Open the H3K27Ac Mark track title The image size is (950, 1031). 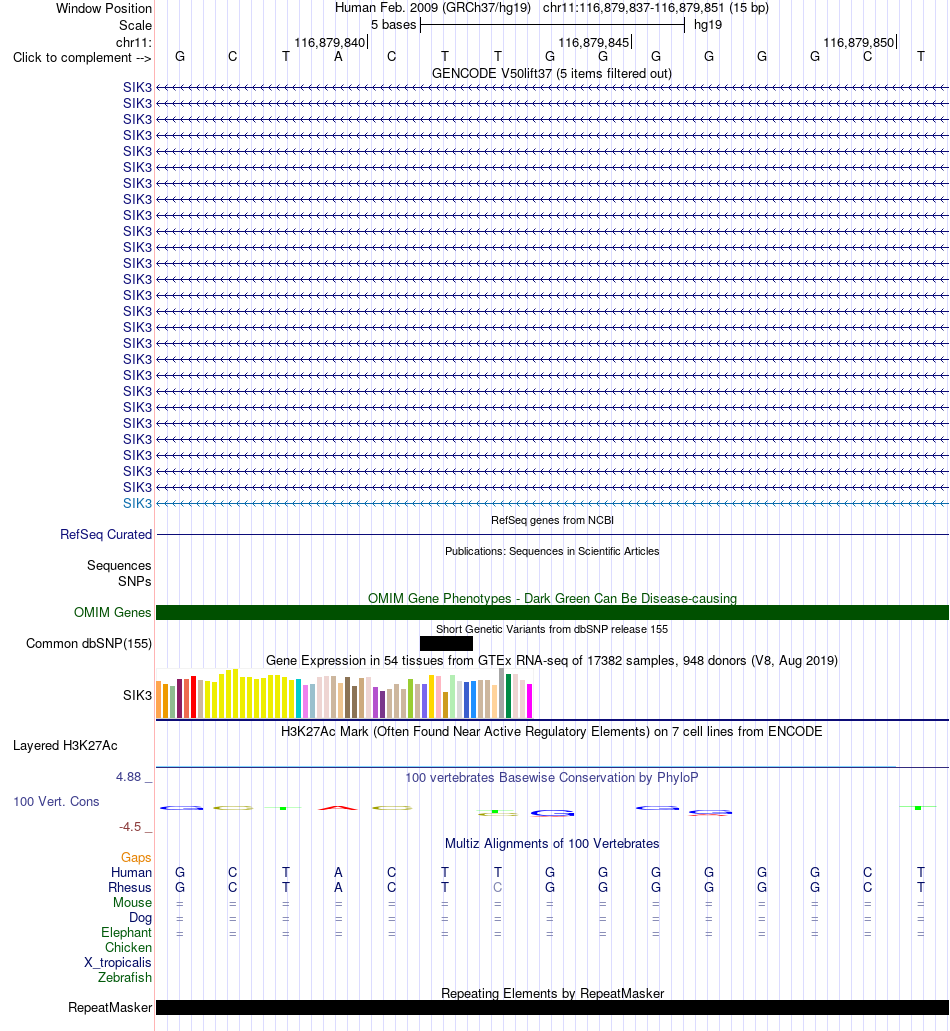pyautogui.click(x=552, y=732)
